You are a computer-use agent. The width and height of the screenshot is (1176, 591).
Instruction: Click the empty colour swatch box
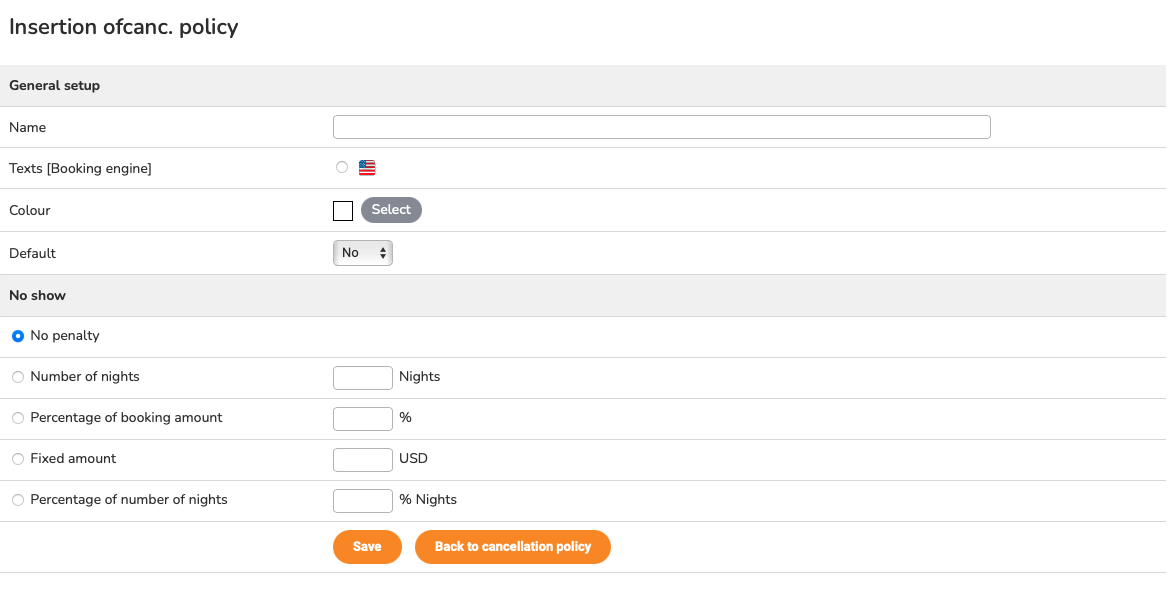click(x=343, y=211)
